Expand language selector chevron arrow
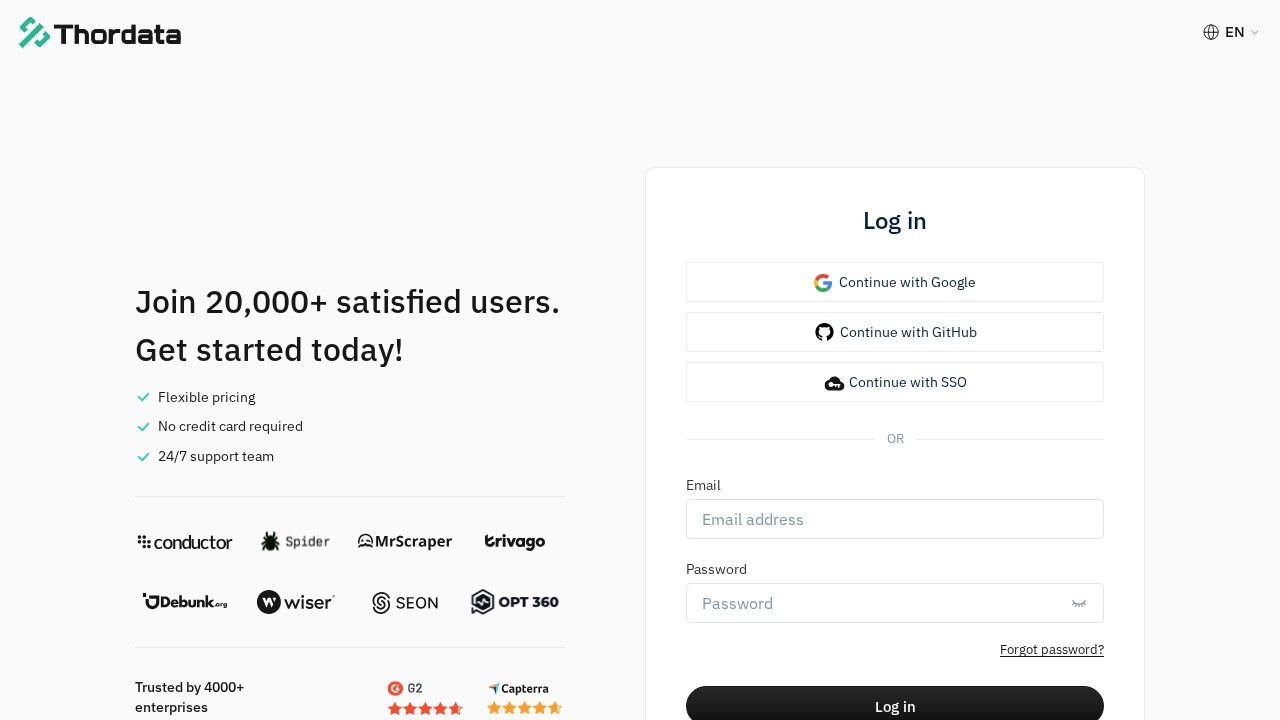1280x720 pixels. click(1255, 33)
